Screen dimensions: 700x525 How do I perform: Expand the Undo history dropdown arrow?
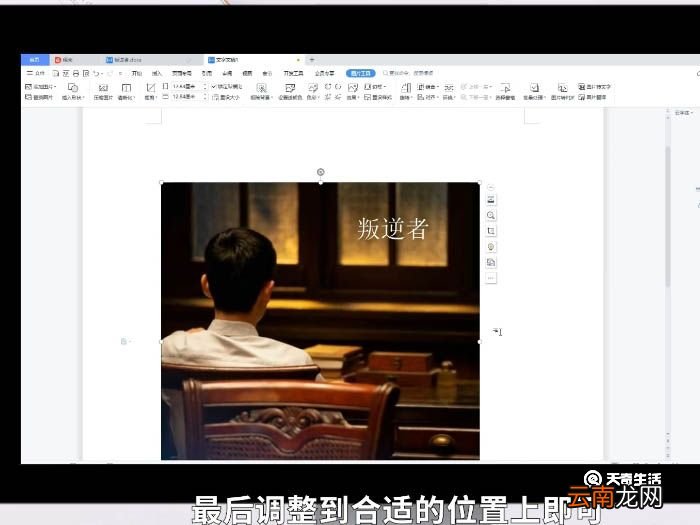[102, 74]
